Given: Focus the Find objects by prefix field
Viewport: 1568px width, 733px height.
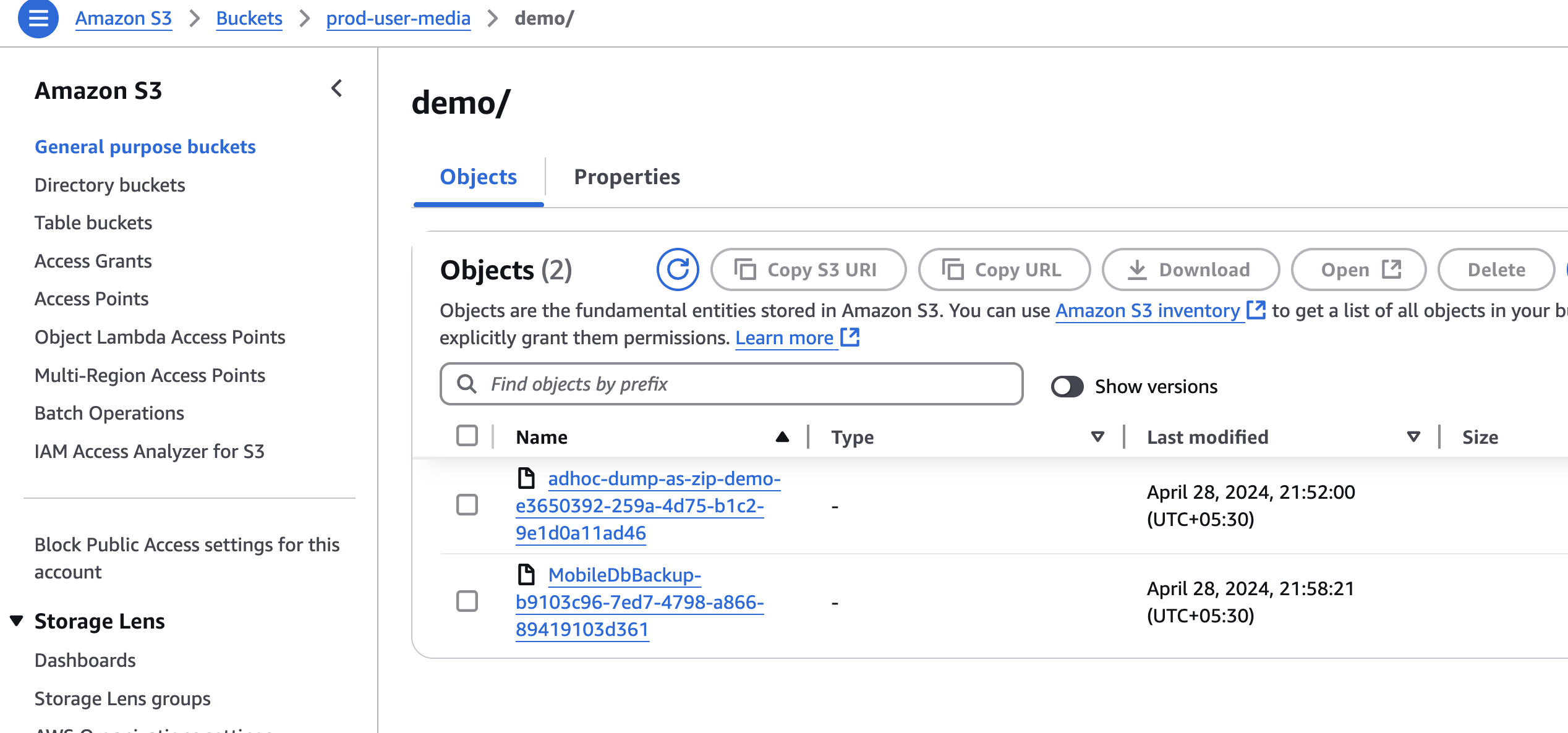Looking at the screenshot, I should point(731,384).
